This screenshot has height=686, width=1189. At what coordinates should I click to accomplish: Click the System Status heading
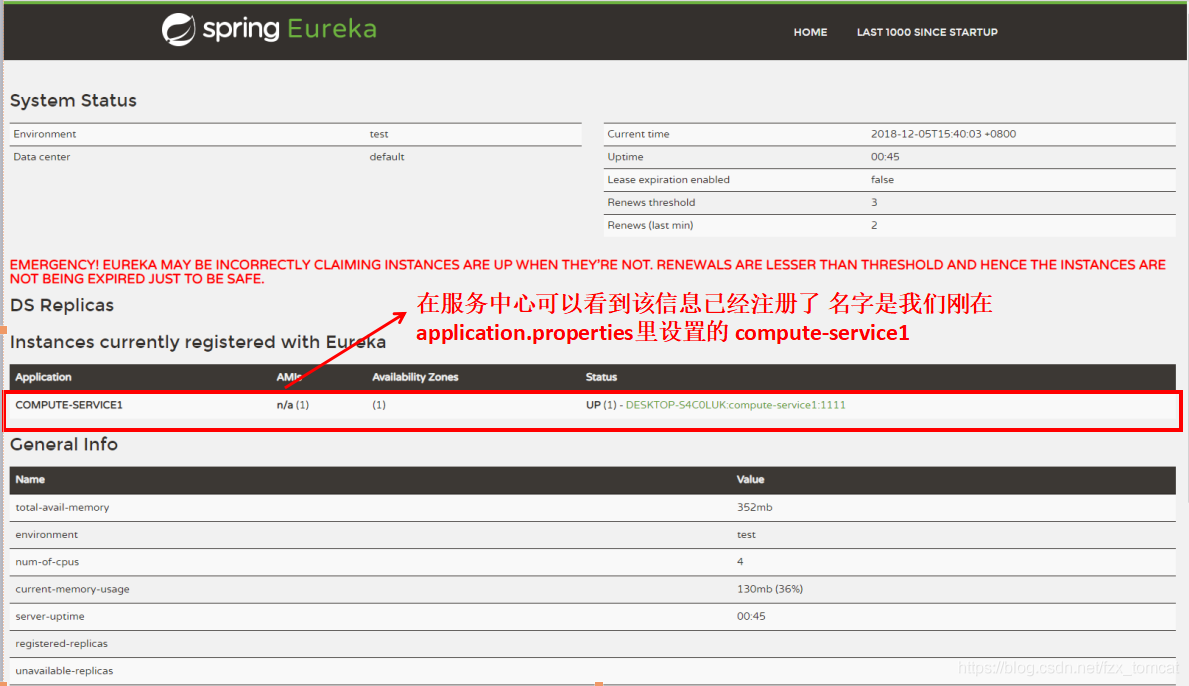coord(73,100)
